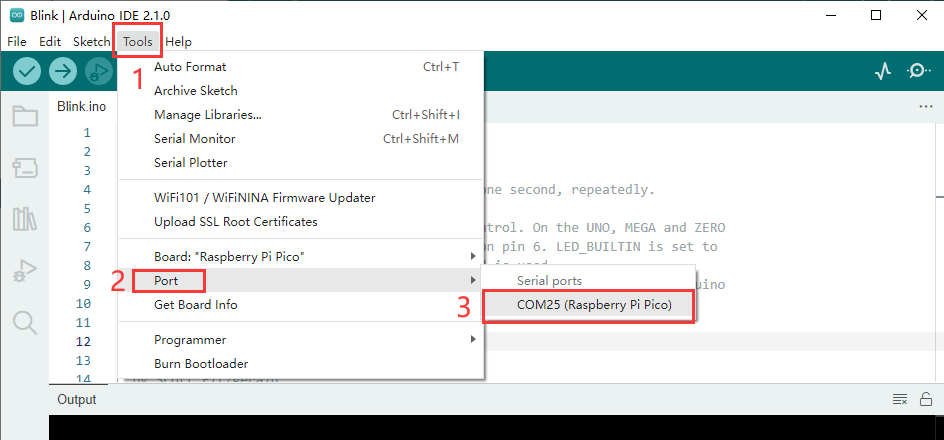Choose Get Board Info

(301, 305)
